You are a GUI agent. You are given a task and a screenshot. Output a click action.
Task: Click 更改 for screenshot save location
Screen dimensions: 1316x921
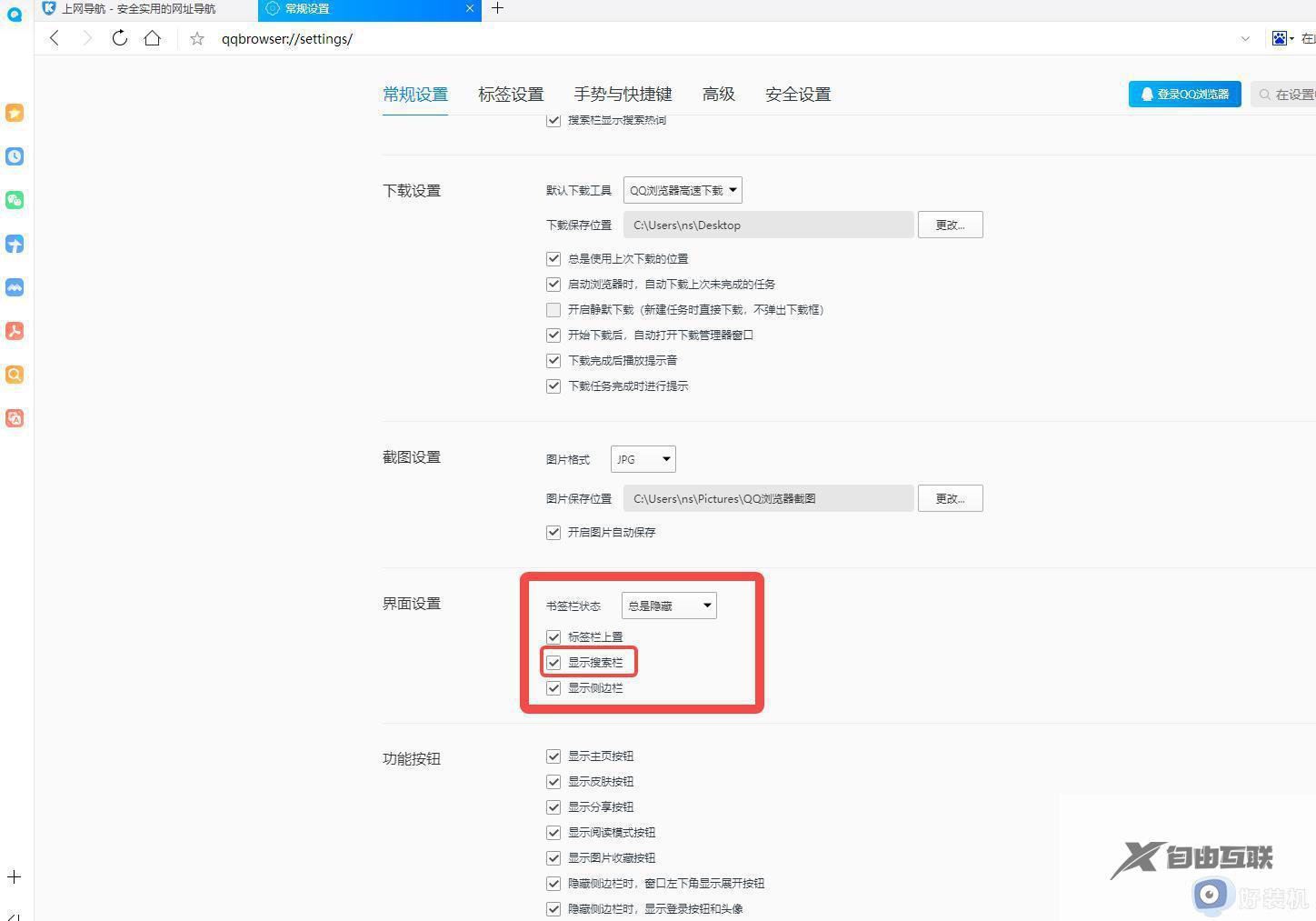pyautogui.click(x=950, y=498)
